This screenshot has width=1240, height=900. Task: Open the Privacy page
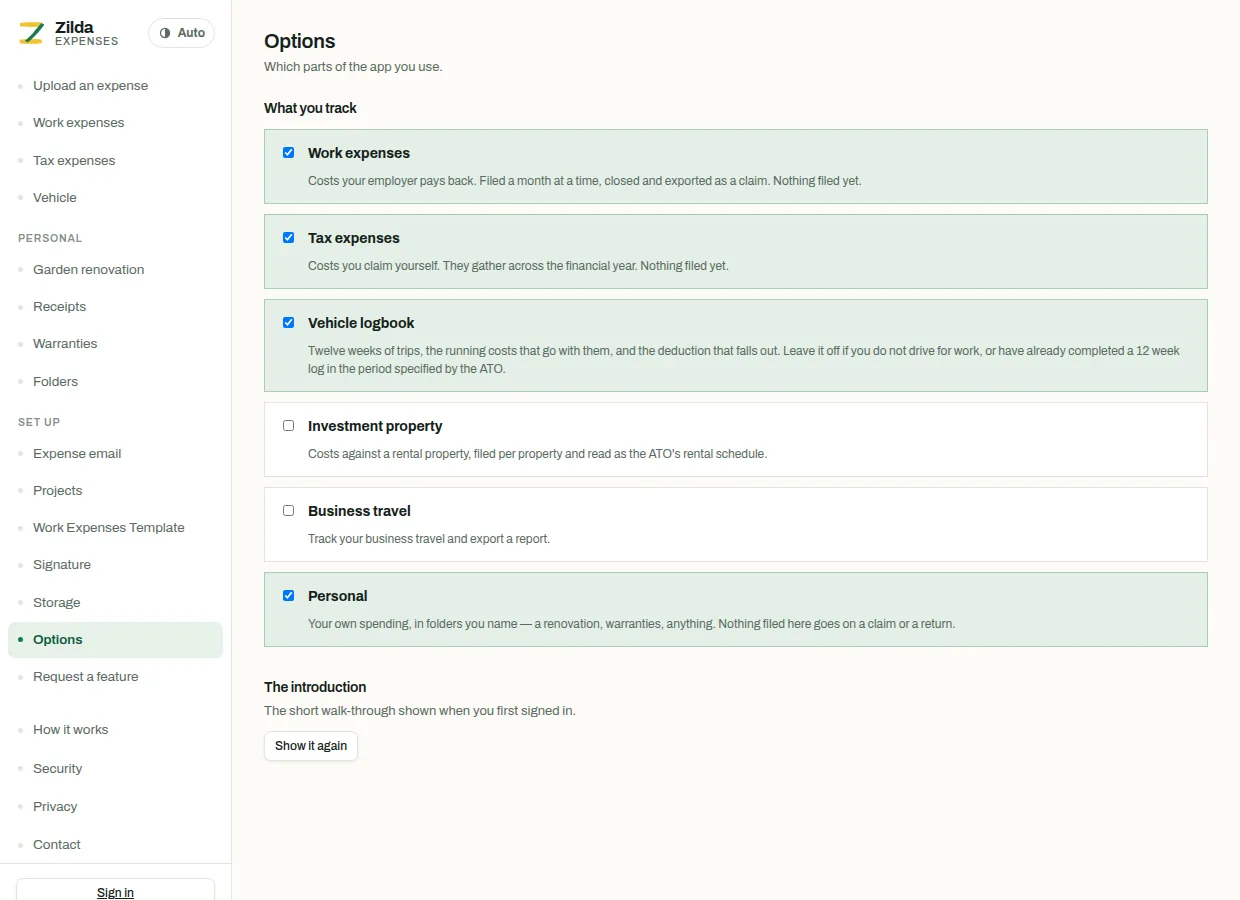point(115,807)
